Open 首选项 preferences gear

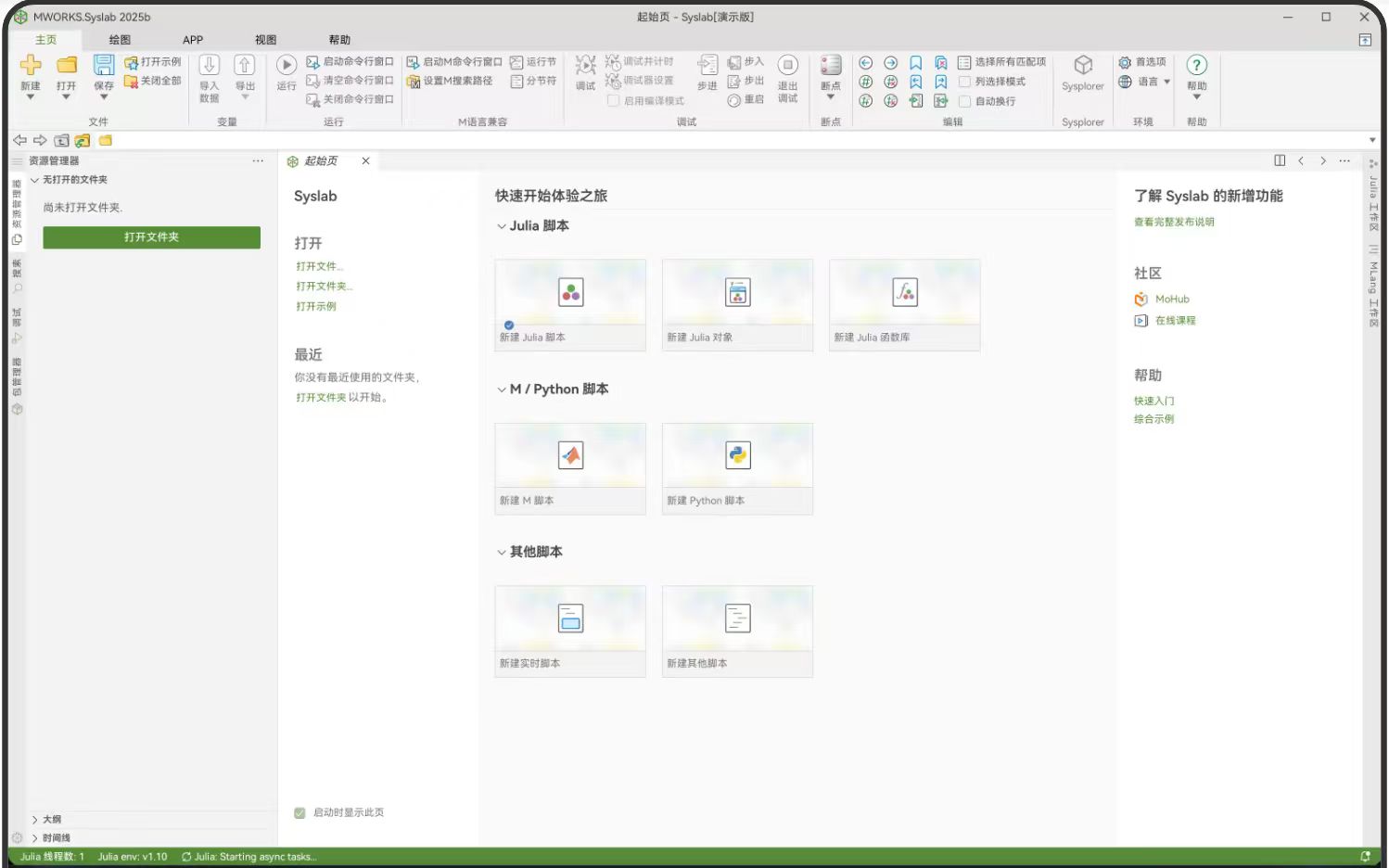pos(1142,62)
